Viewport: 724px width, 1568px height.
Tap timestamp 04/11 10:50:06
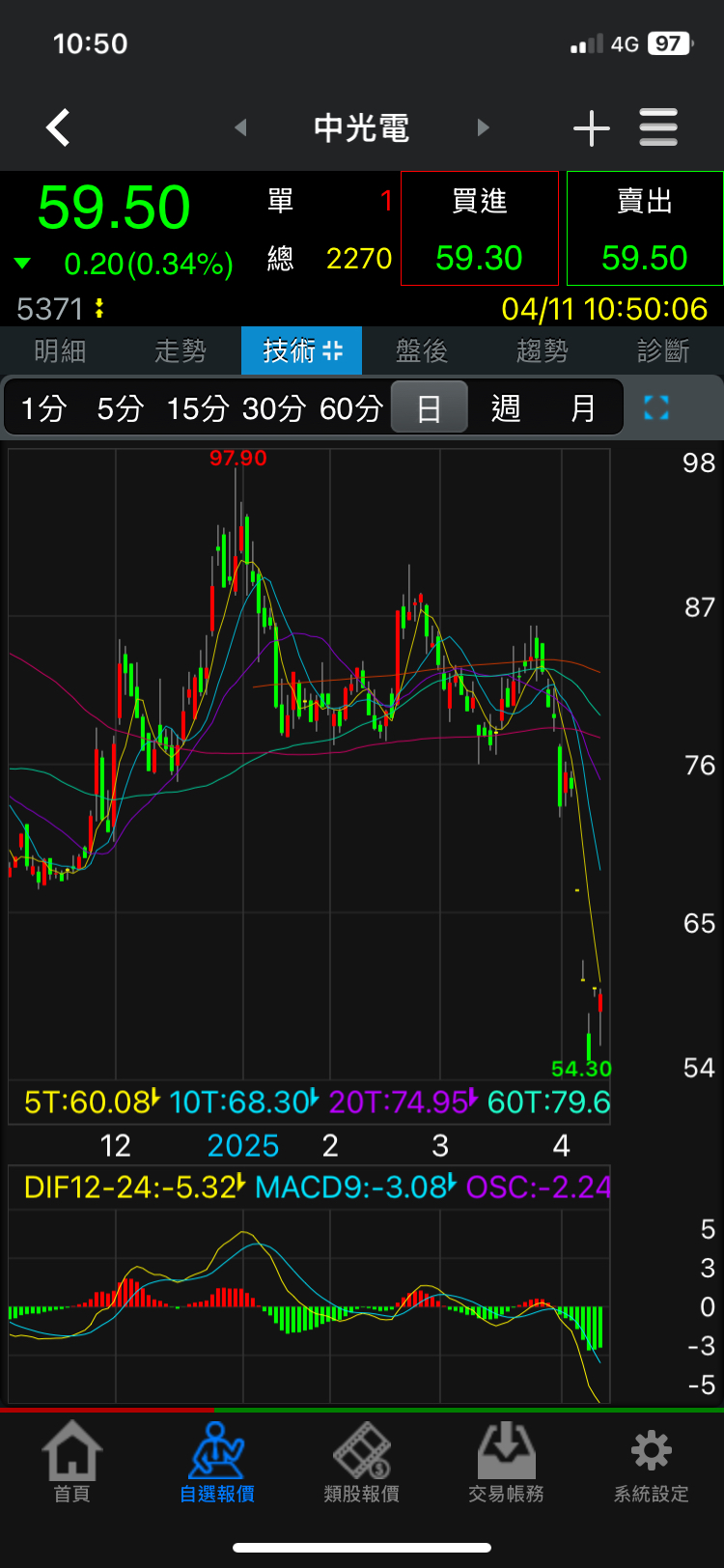pyautogui.click(x=605, y=309)
